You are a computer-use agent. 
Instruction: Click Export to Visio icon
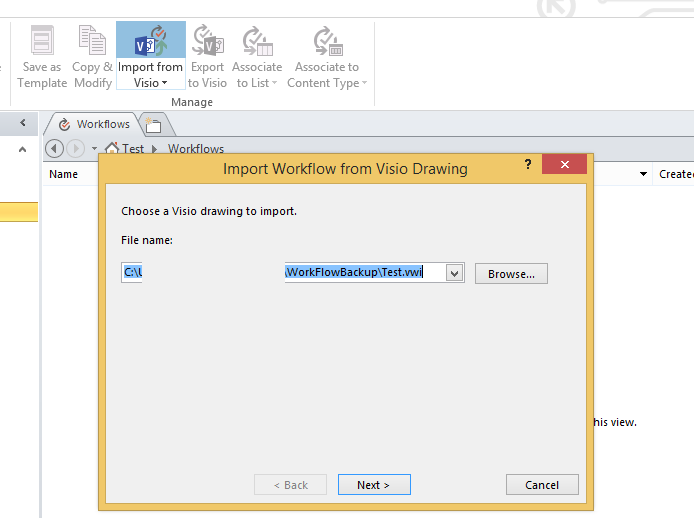(x=208, y=40)
